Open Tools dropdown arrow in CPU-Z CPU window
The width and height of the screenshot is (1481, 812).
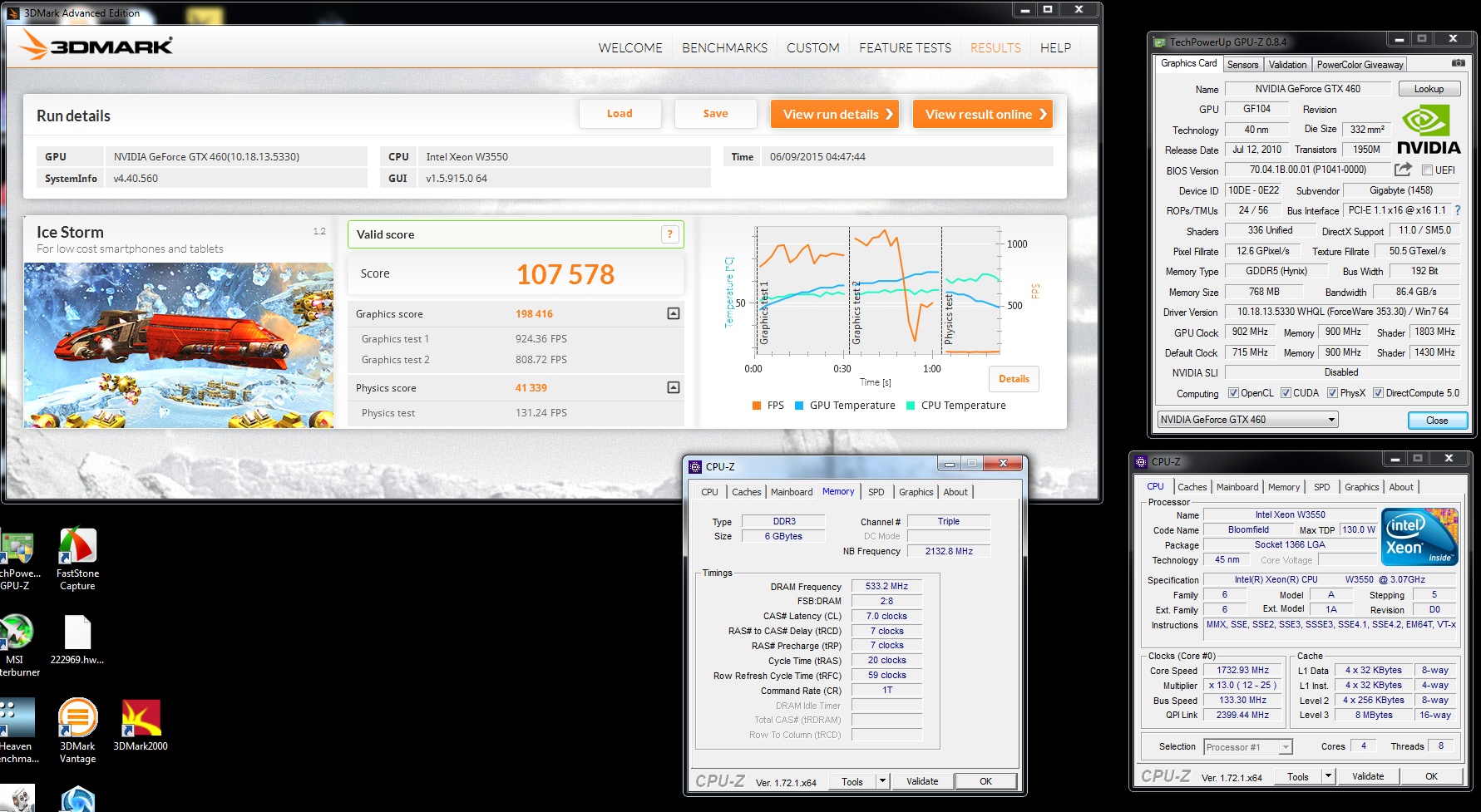1328,776
